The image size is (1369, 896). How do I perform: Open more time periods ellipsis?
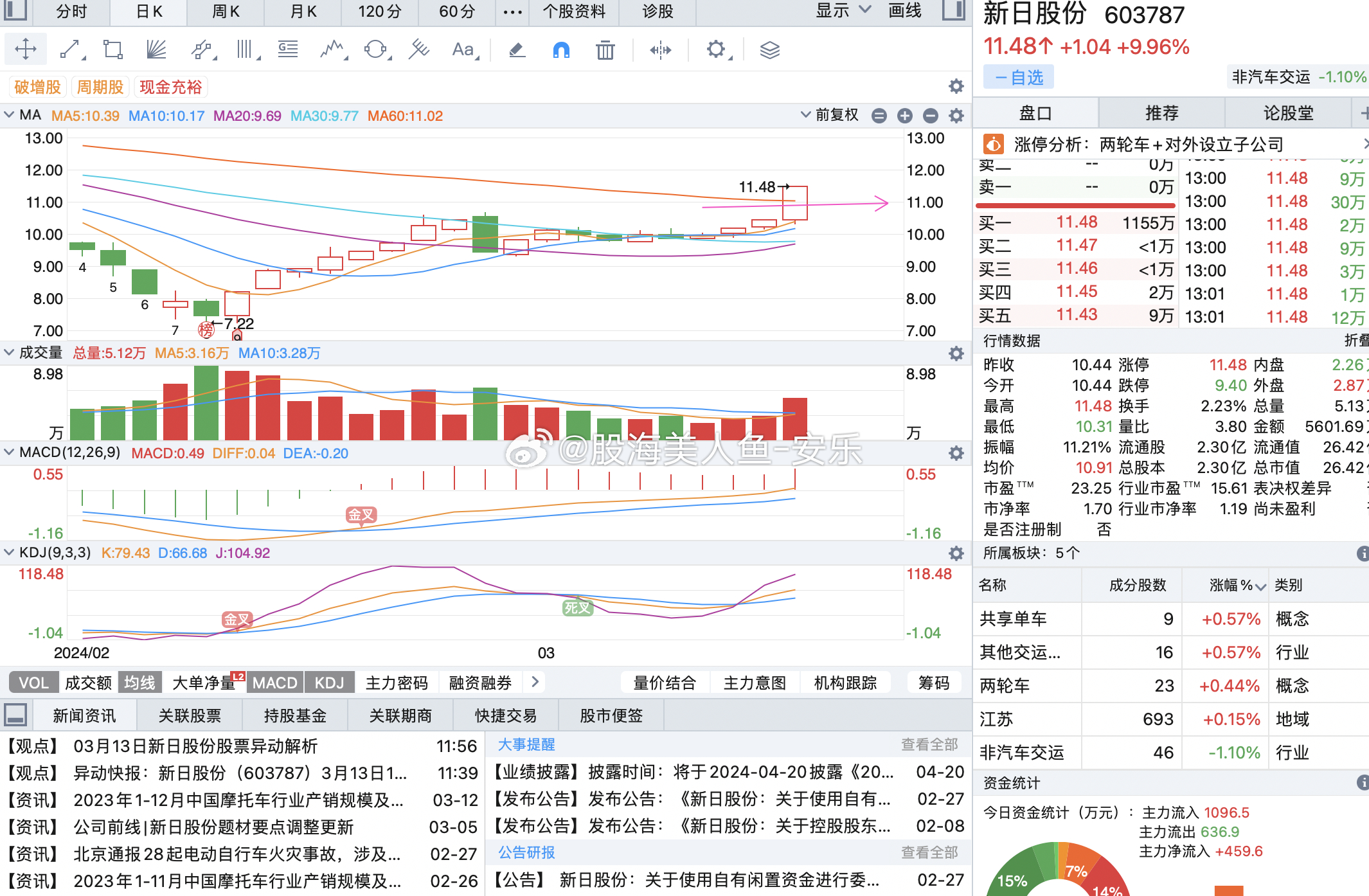[512, 12]
